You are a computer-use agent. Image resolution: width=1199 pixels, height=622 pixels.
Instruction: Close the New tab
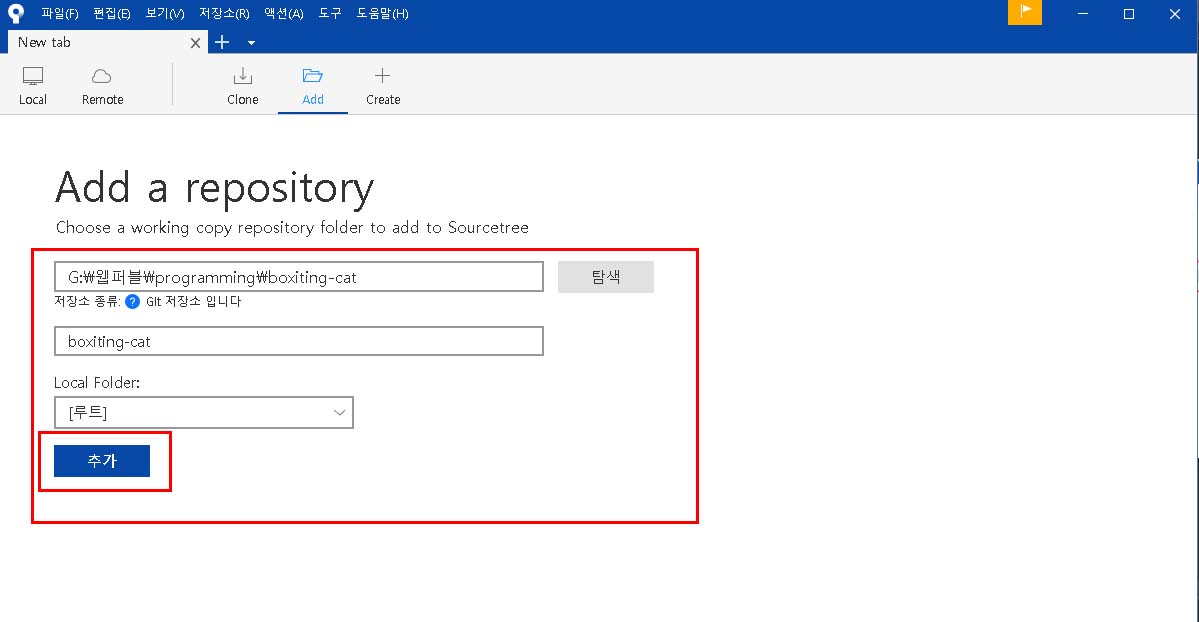[x=195, y=43]
